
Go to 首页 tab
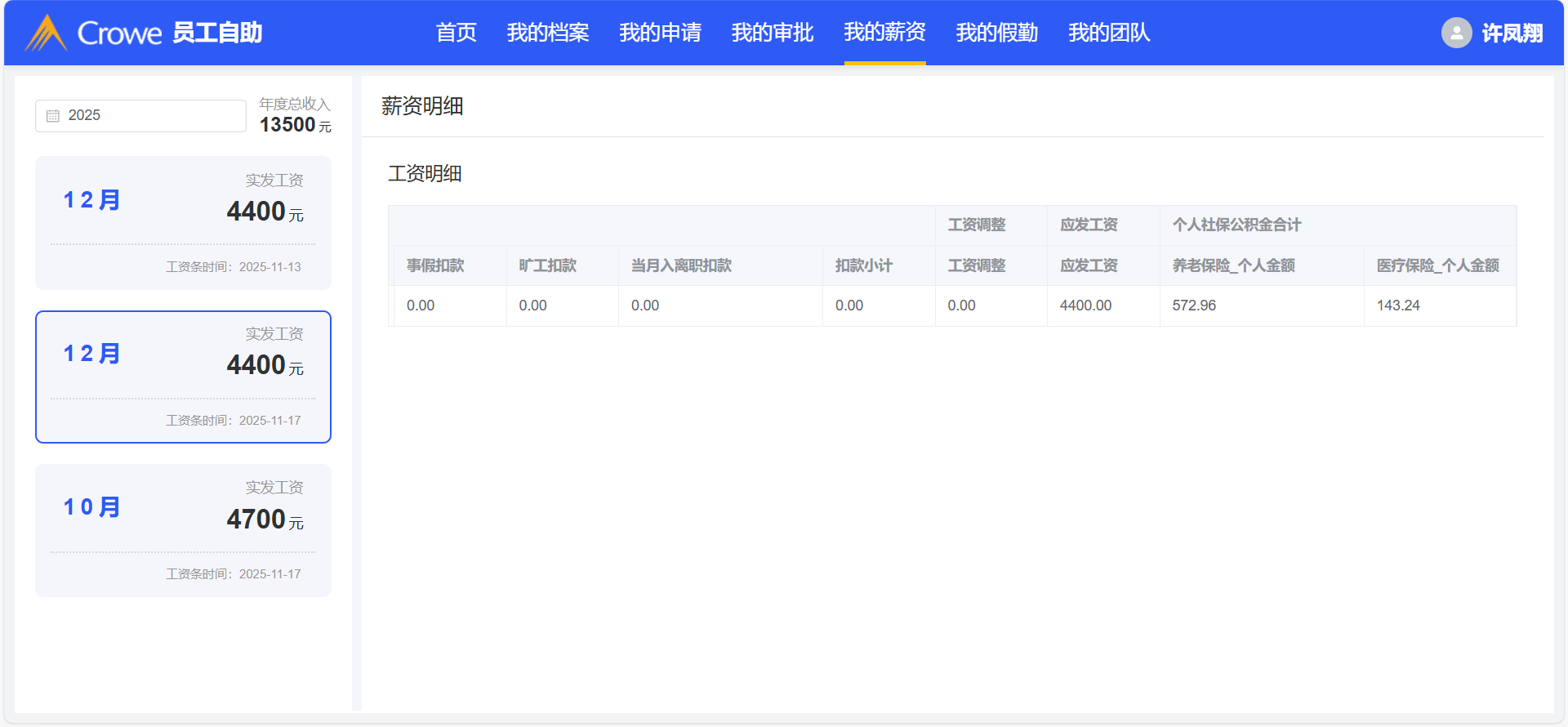456,33
